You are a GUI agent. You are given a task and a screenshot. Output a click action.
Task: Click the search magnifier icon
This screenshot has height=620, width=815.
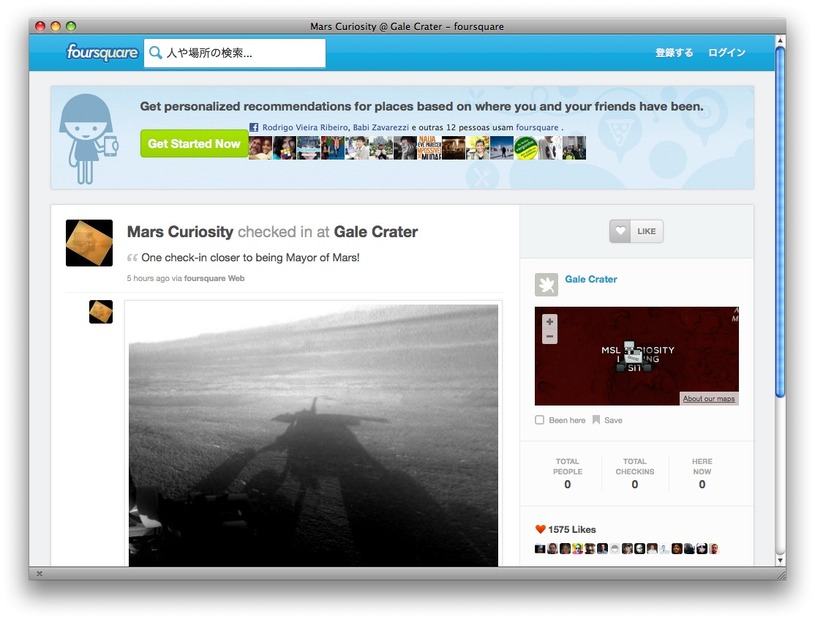click(x=155, y=53)
